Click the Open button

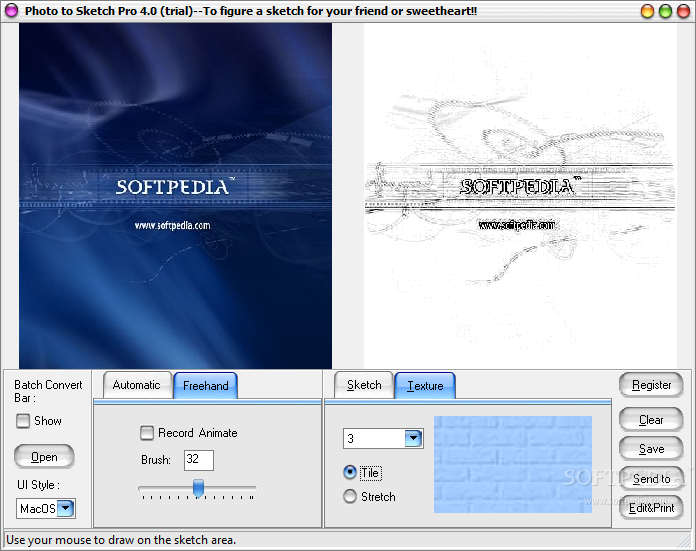click(x=44, y=456)
